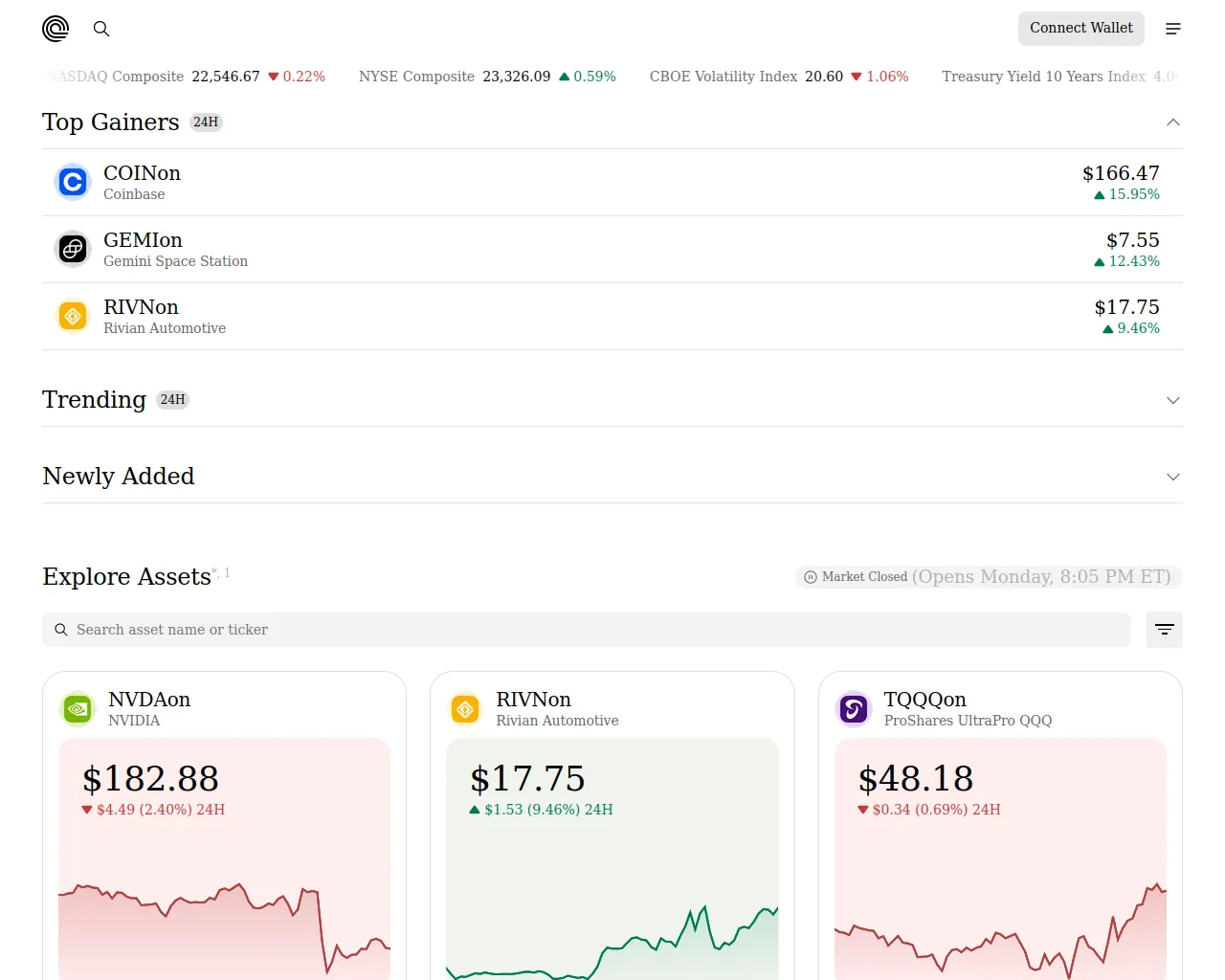The width and height of the screenshot is (1225, 980).
Task: Open the hamburger menu
Action: click(1173, 29)
